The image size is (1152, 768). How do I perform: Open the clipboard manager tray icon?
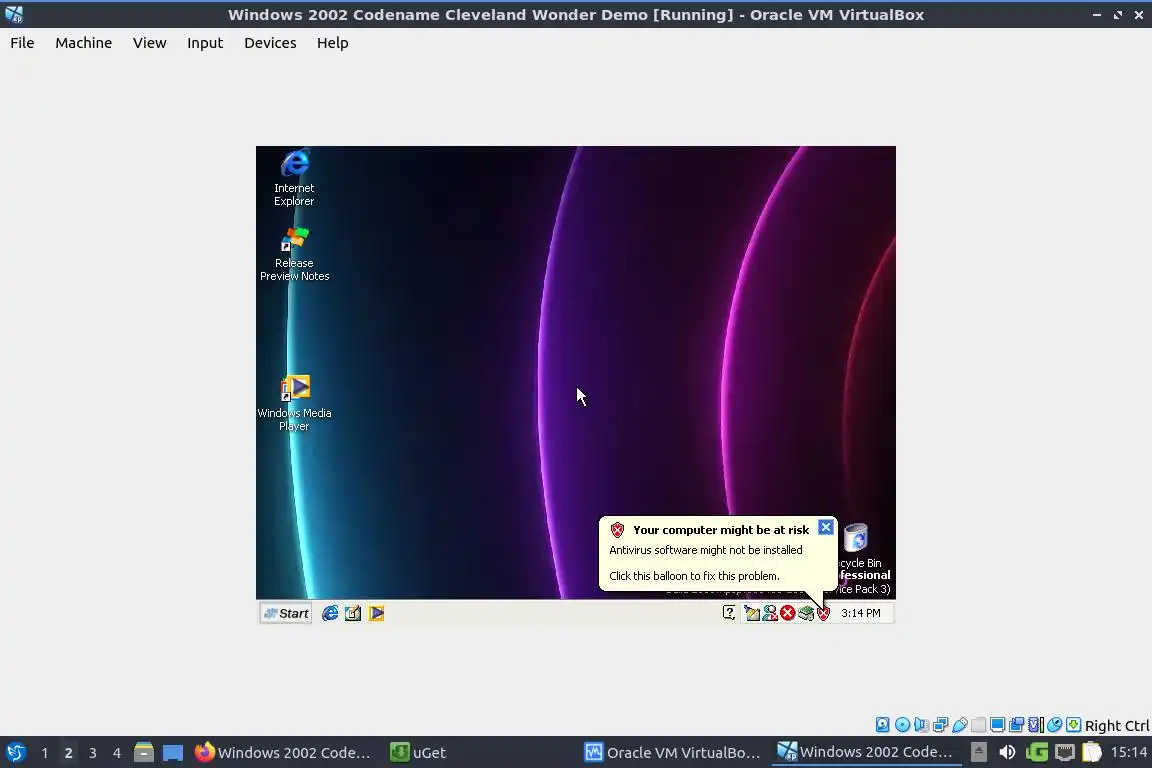(1092, 753)
